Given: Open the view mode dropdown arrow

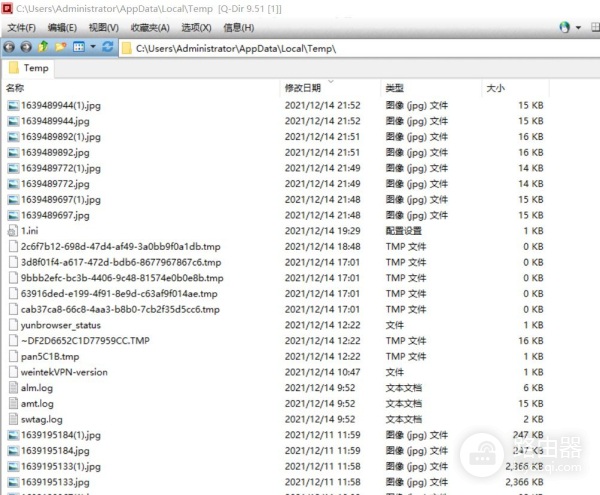Looking at the screenshot, I should click(x=93, y=47).
